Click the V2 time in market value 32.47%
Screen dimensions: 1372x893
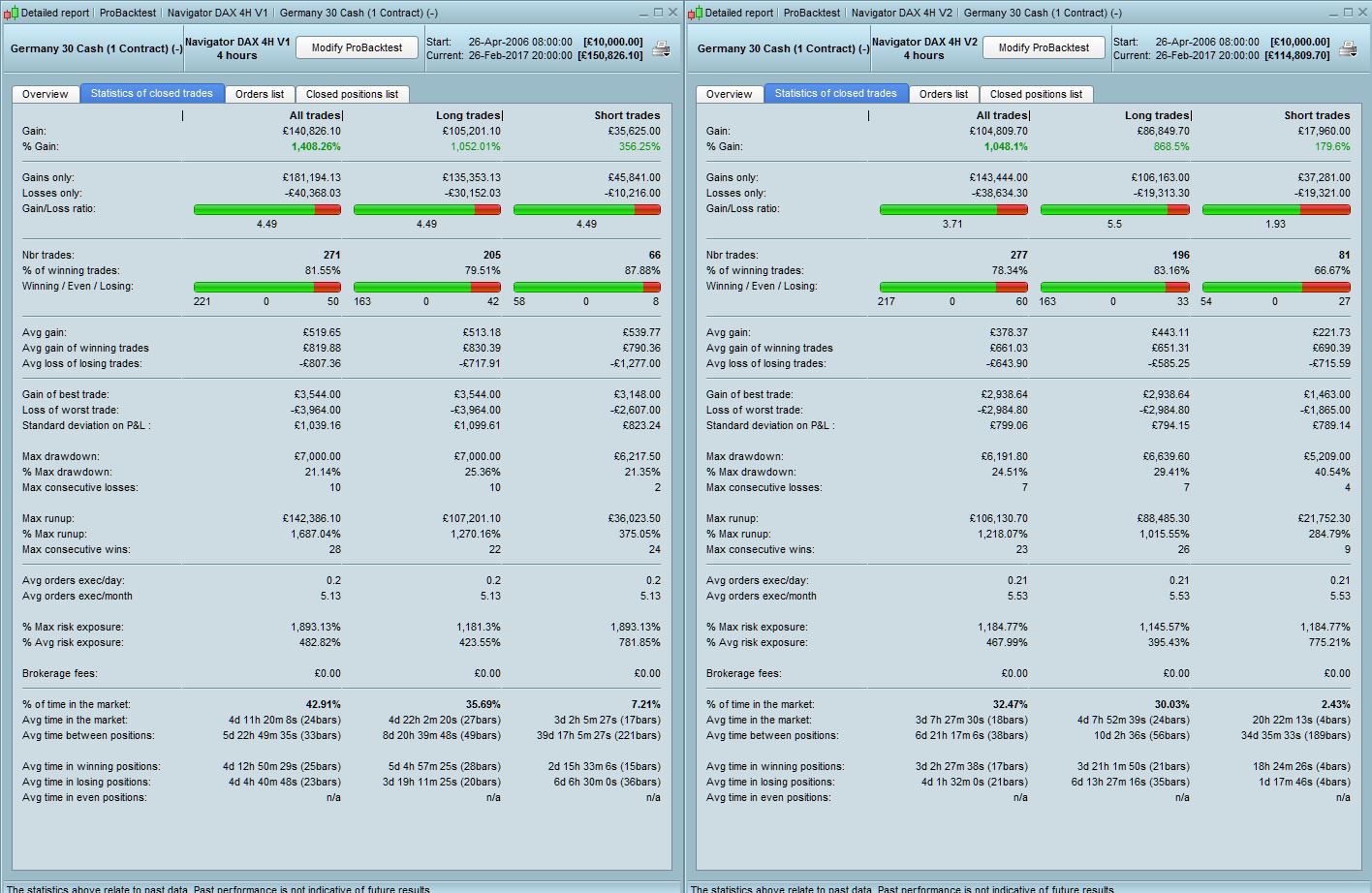tap(1010, 704)
